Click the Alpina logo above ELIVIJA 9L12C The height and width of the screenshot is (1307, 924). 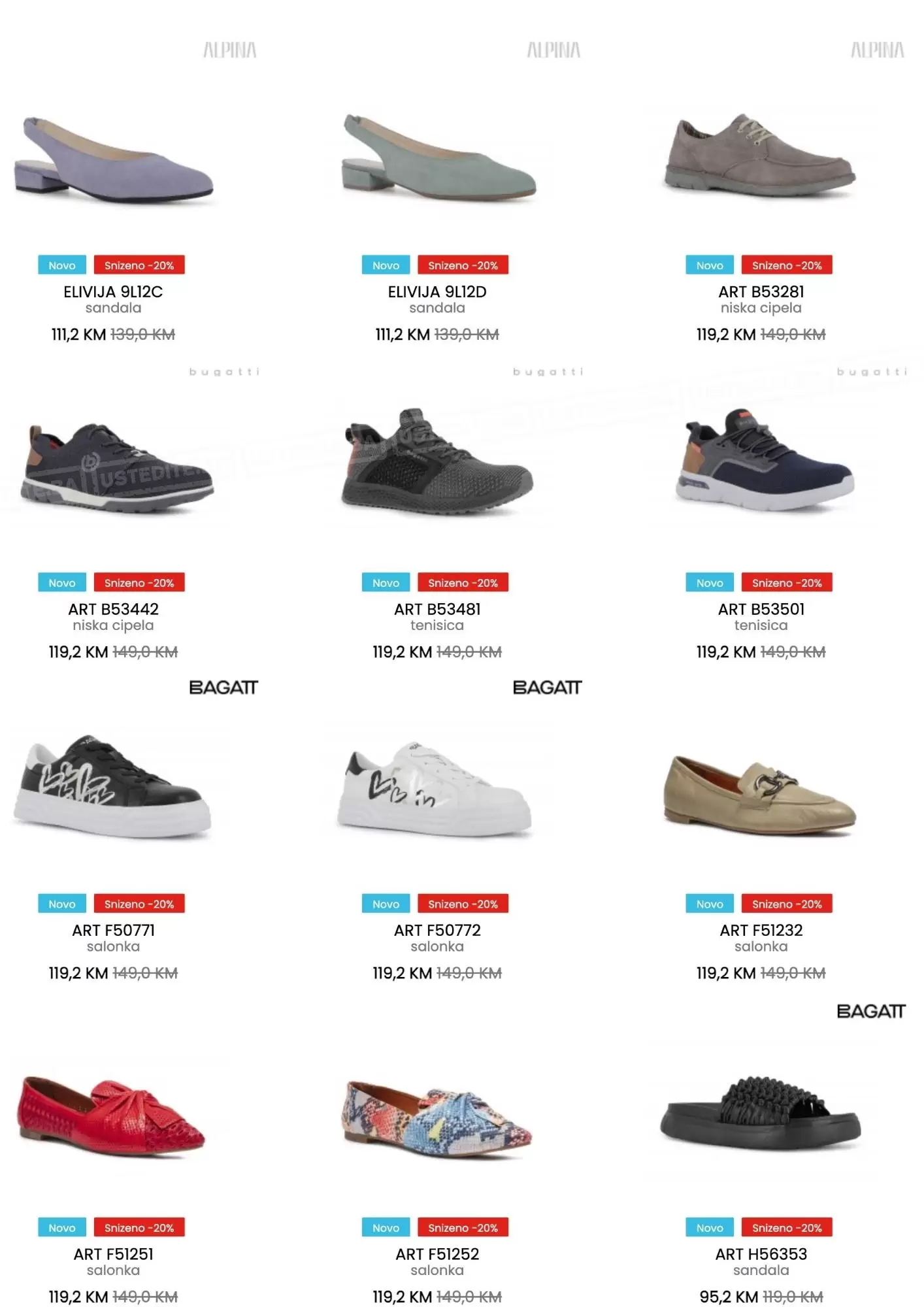[230, 50]
